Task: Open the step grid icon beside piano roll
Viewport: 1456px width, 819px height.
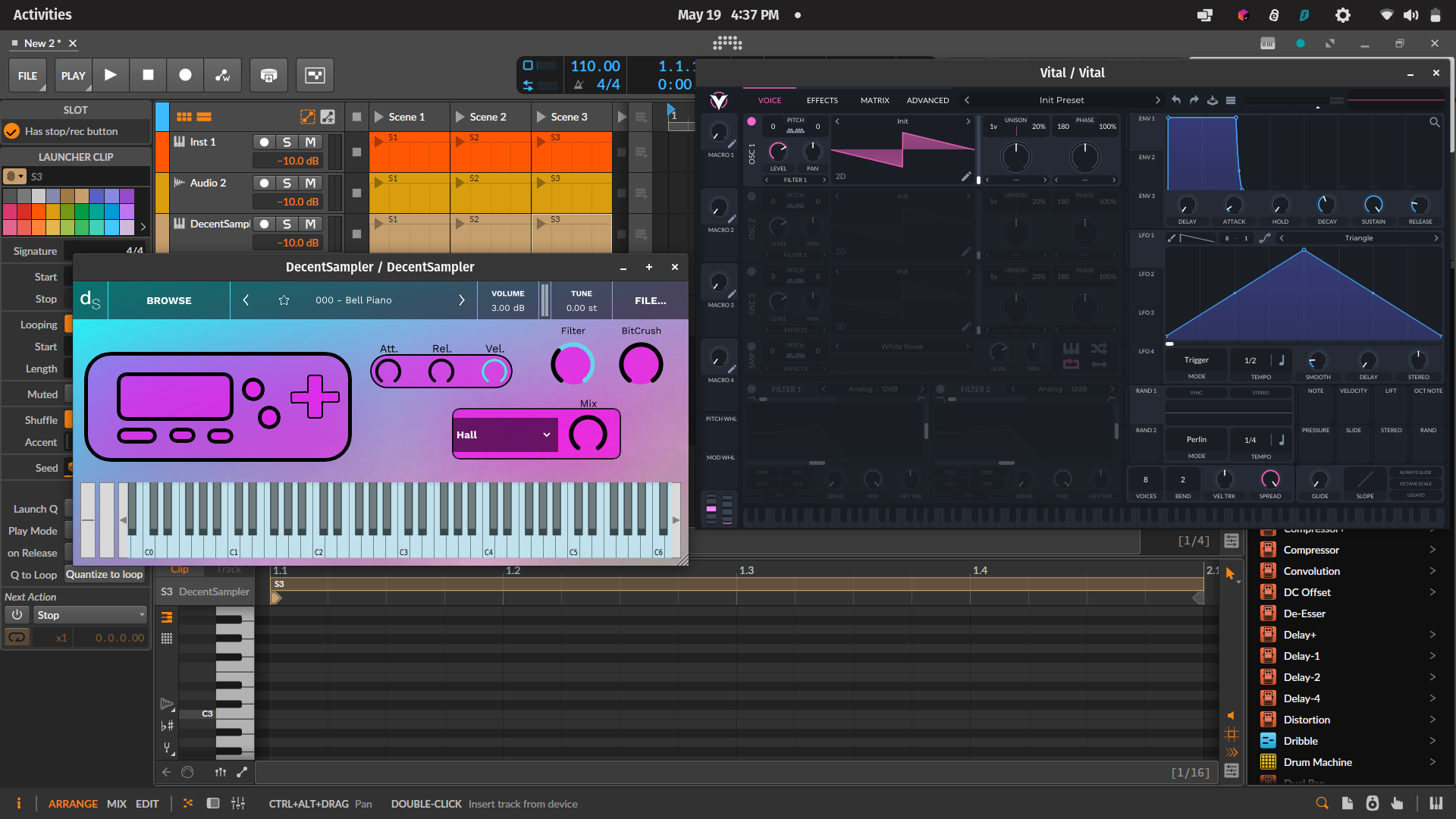Action: tap(167, 639)
